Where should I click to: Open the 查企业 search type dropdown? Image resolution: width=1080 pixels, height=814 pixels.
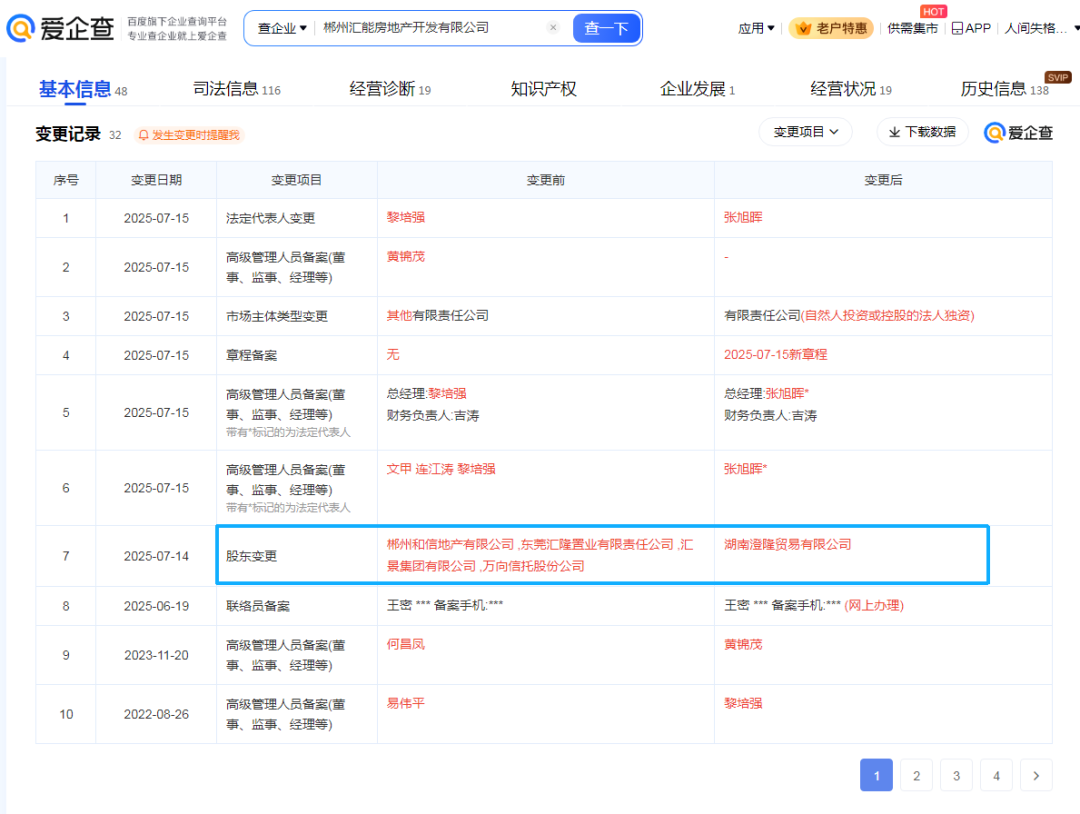[x=282, y=28]
